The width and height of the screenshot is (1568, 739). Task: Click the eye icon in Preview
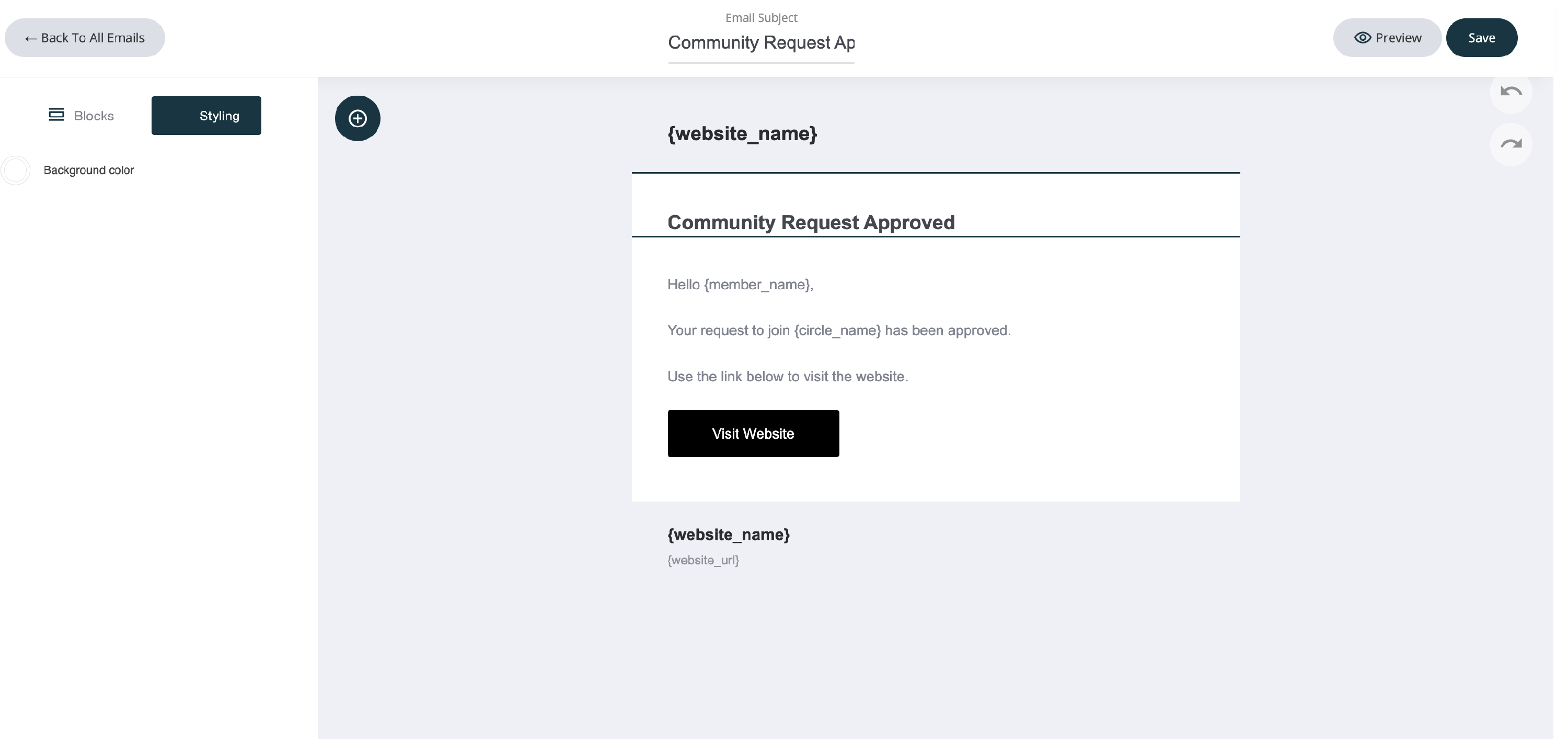pyautogui.click(x=1362, y=38)
